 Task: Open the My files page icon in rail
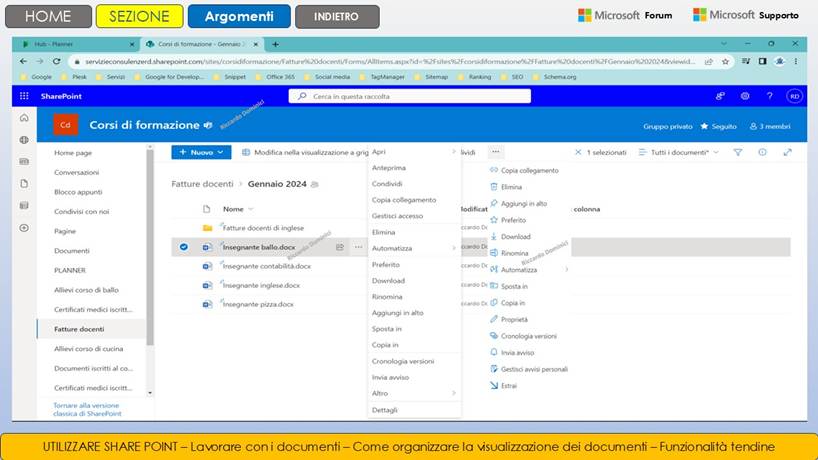coord(24,184)
